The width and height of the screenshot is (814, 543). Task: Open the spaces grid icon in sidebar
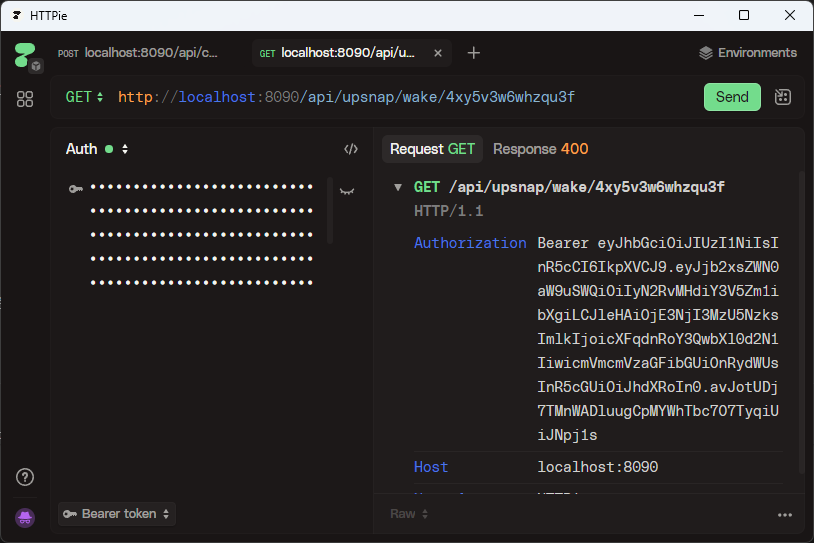25,99
